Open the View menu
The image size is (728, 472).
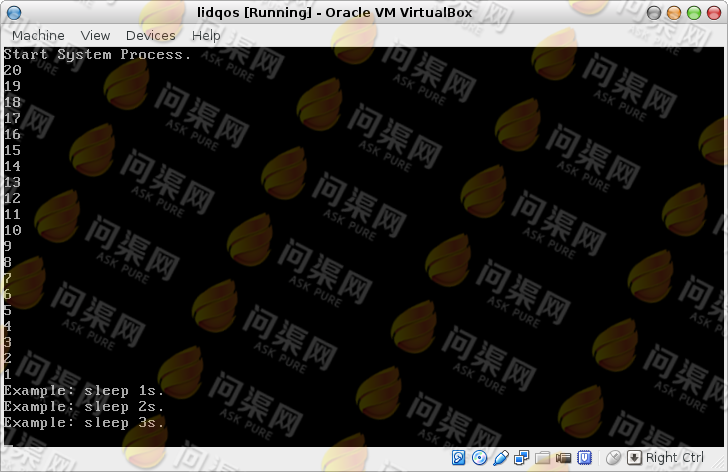(x=95, y=35)
